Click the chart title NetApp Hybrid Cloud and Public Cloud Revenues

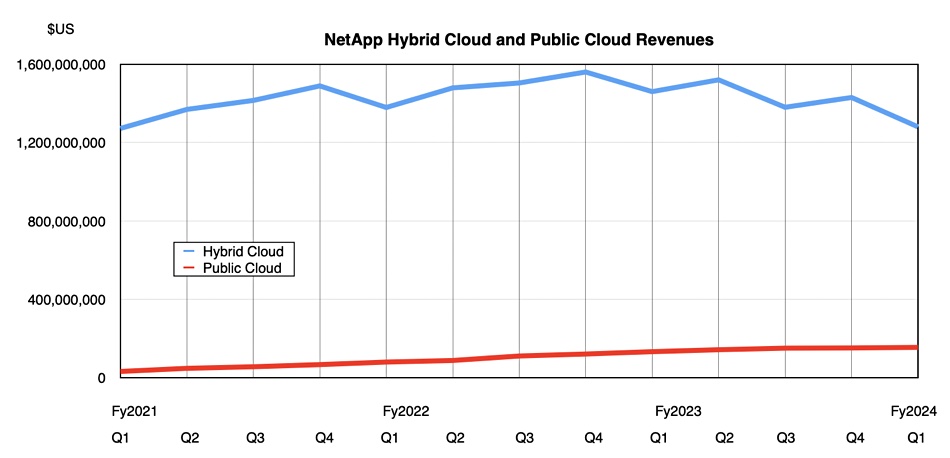coord(519,41)
